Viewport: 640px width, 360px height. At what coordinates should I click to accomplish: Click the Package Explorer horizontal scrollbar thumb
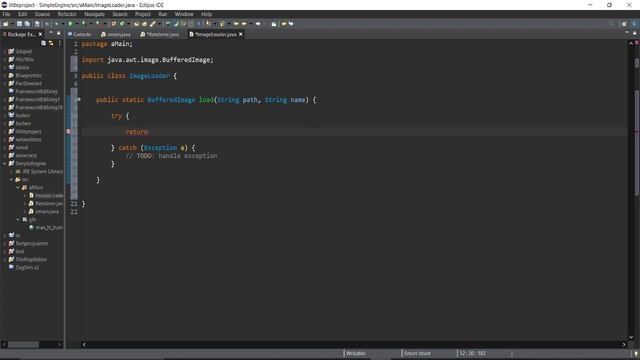pyautogui.click(x=24, y=345)
